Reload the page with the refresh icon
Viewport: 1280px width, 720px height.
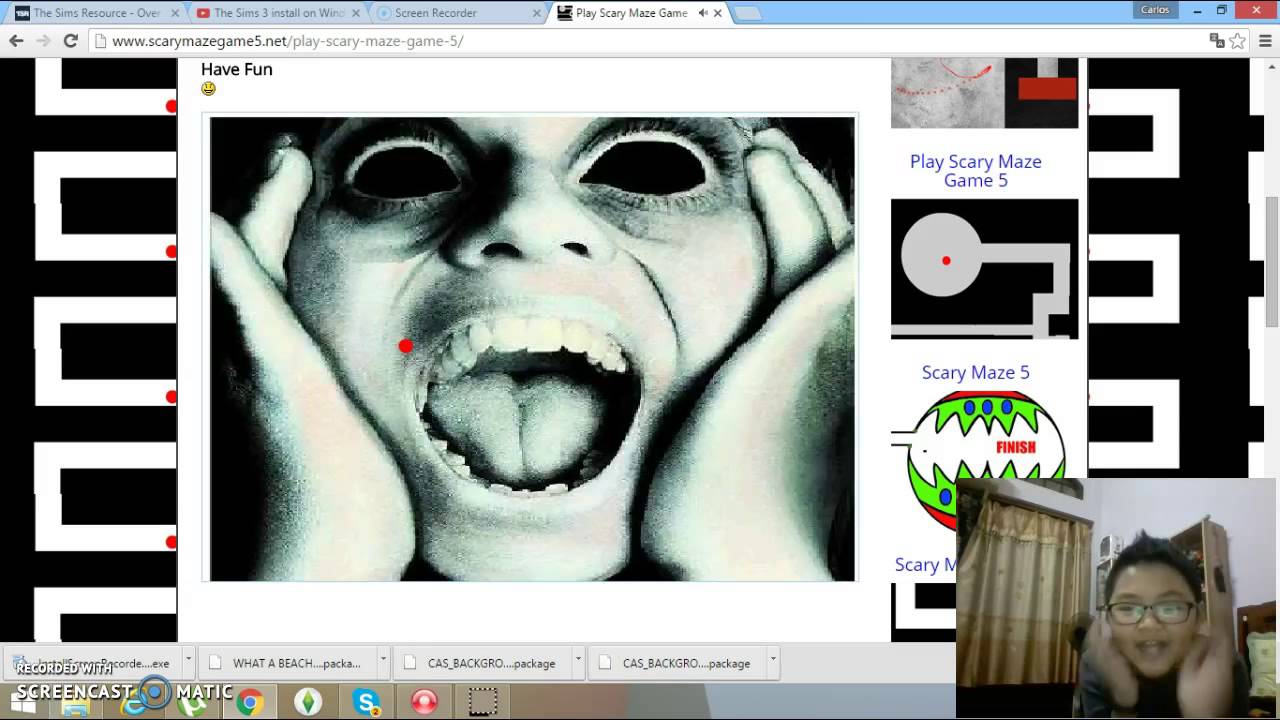pyautogui.click(x=70, y=41)
